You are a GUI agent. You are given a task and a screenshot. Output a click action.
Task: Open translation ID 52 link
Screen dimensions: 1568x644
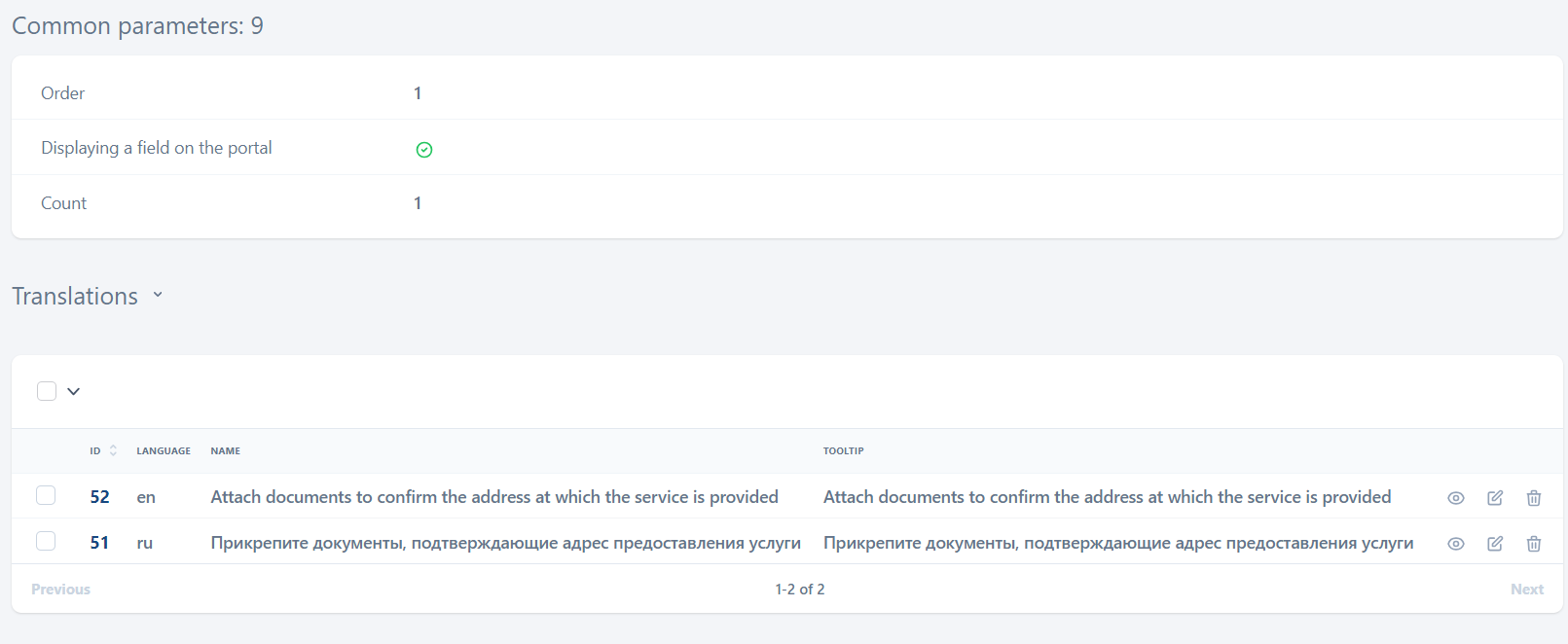click(x=99, y=497)
